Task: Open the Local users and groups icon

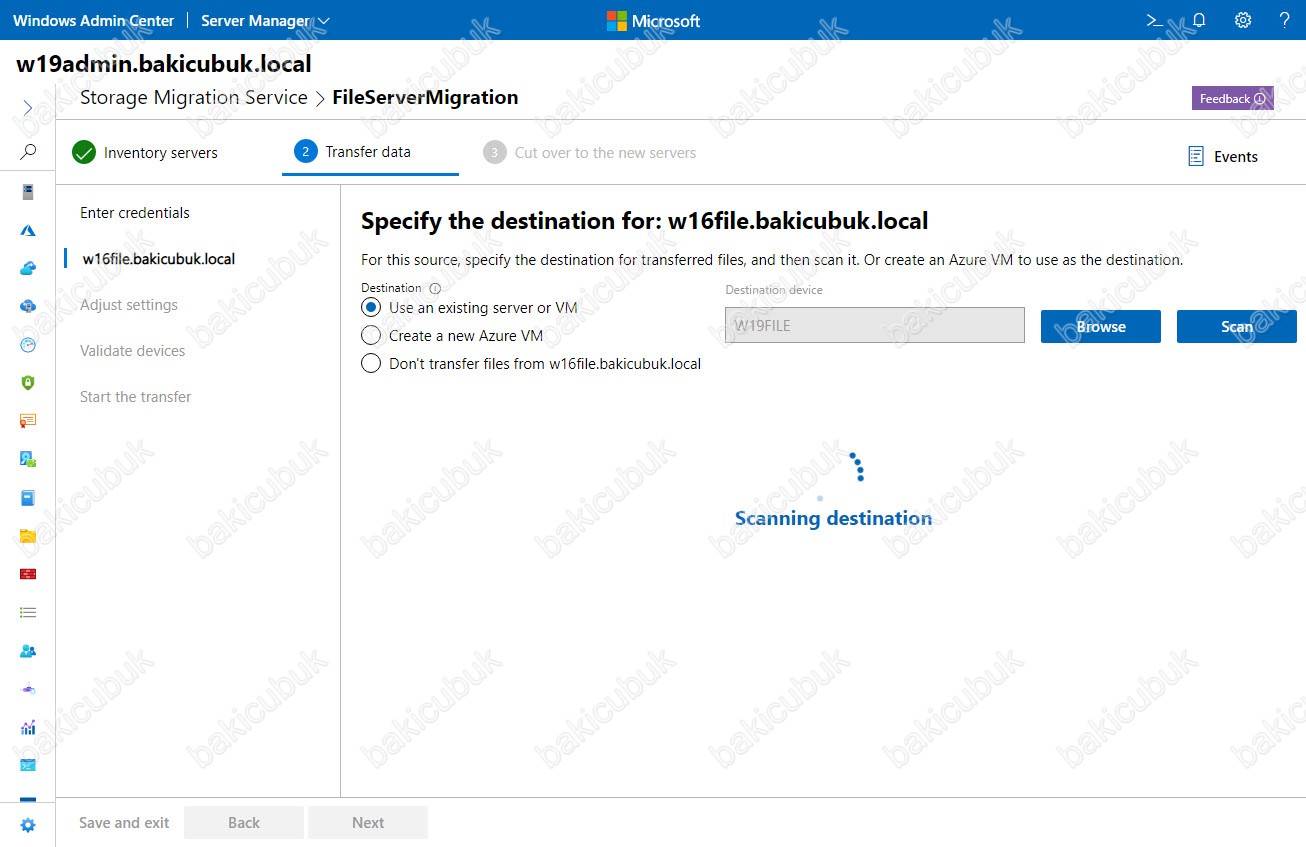Action: [x=28, y=650]
